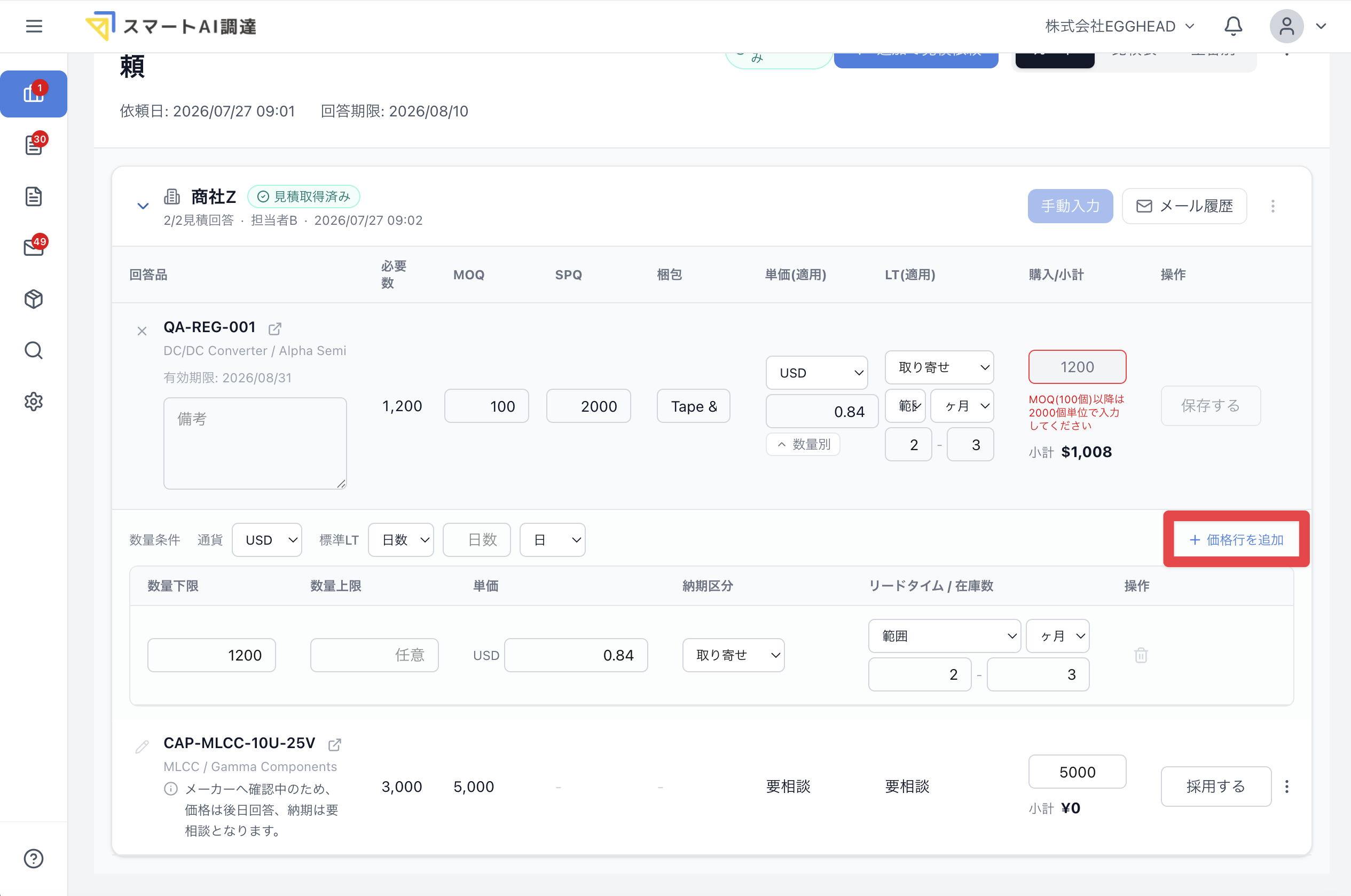This screenshot has height=896, width=1351.
Task: Open the 商社Z supplier kebab menu
Action: tap(1273, 206)
